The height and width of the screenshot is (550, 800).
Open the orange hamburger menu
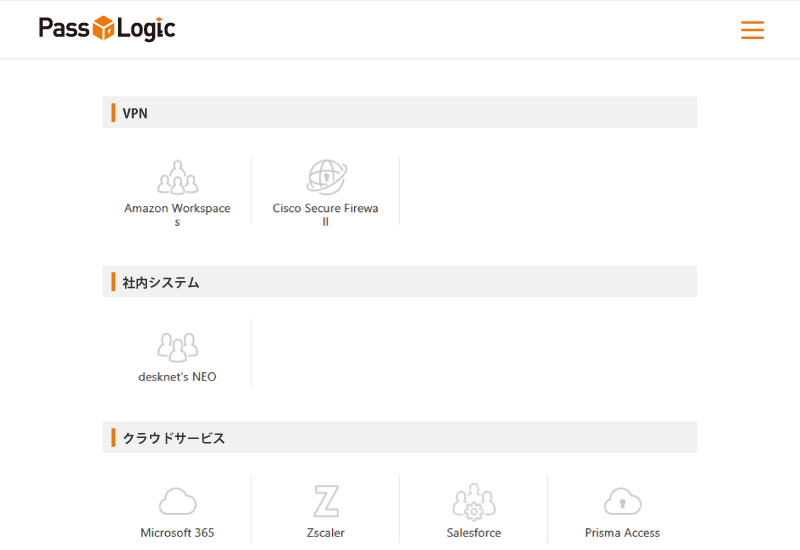[x=752, y=30]
